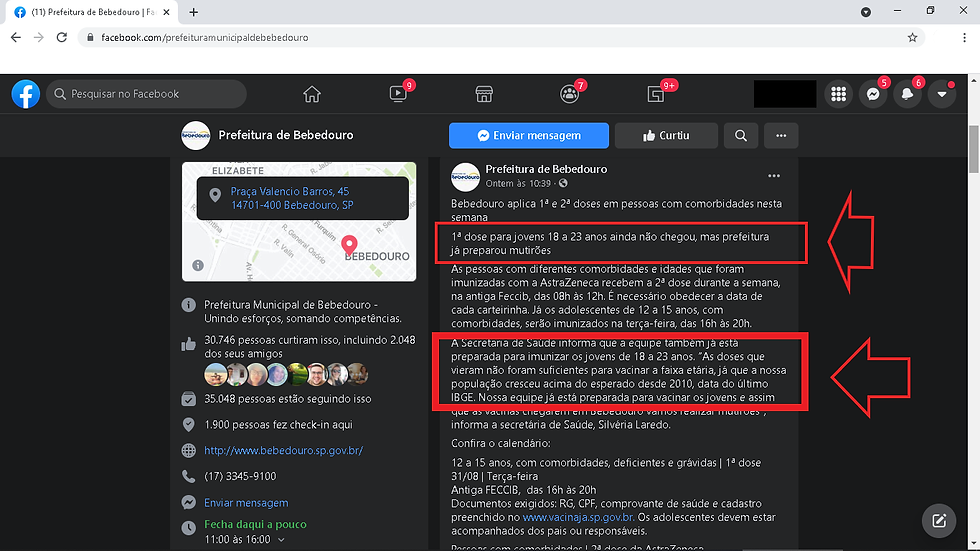Click the map info icon
The image size is (980, 551).
pyautogui.click(x=198, y=266)
